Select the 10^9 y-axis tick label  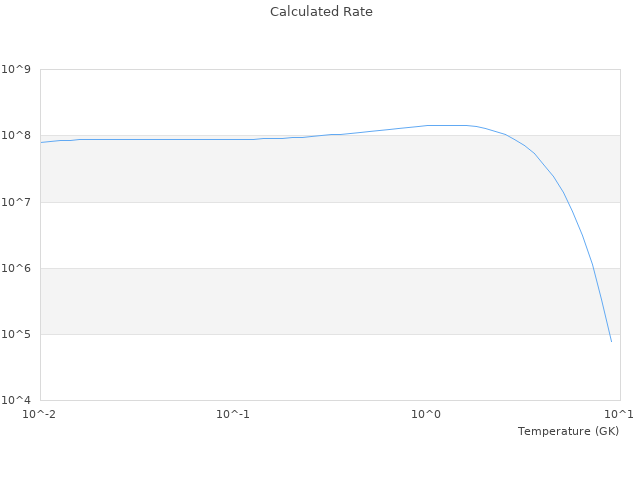(17, 70)
